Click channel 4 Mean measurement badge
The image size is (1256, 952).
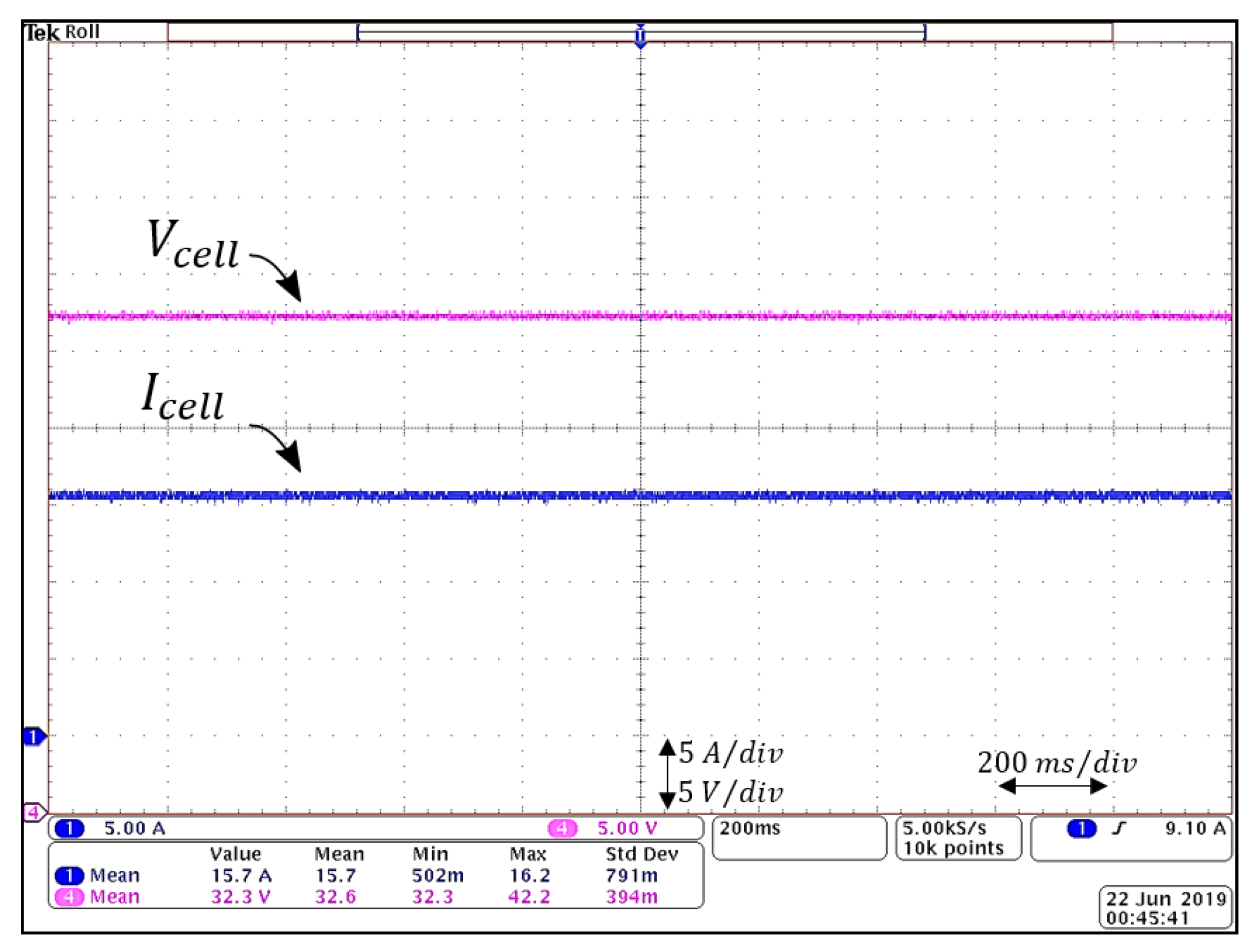70,896
